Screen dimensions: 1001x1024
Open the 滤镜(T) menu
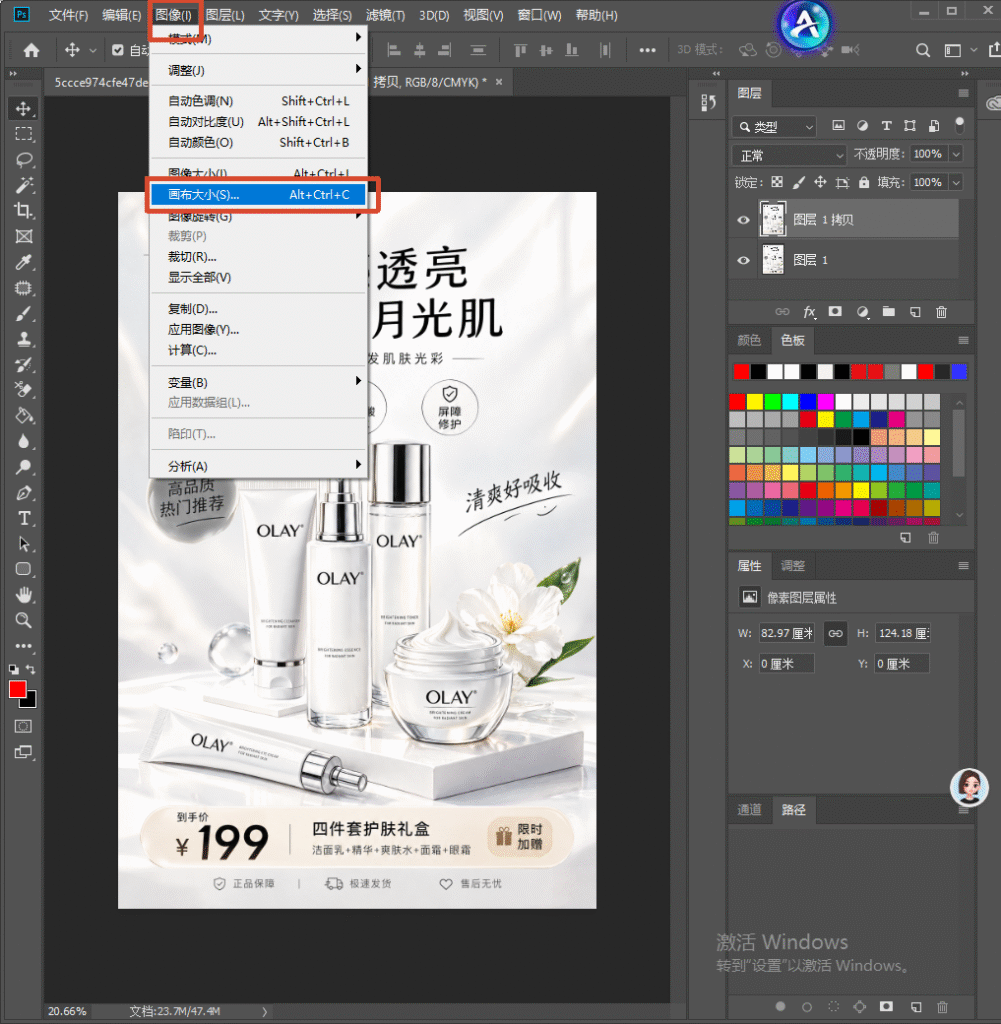[x=385, y=15]
